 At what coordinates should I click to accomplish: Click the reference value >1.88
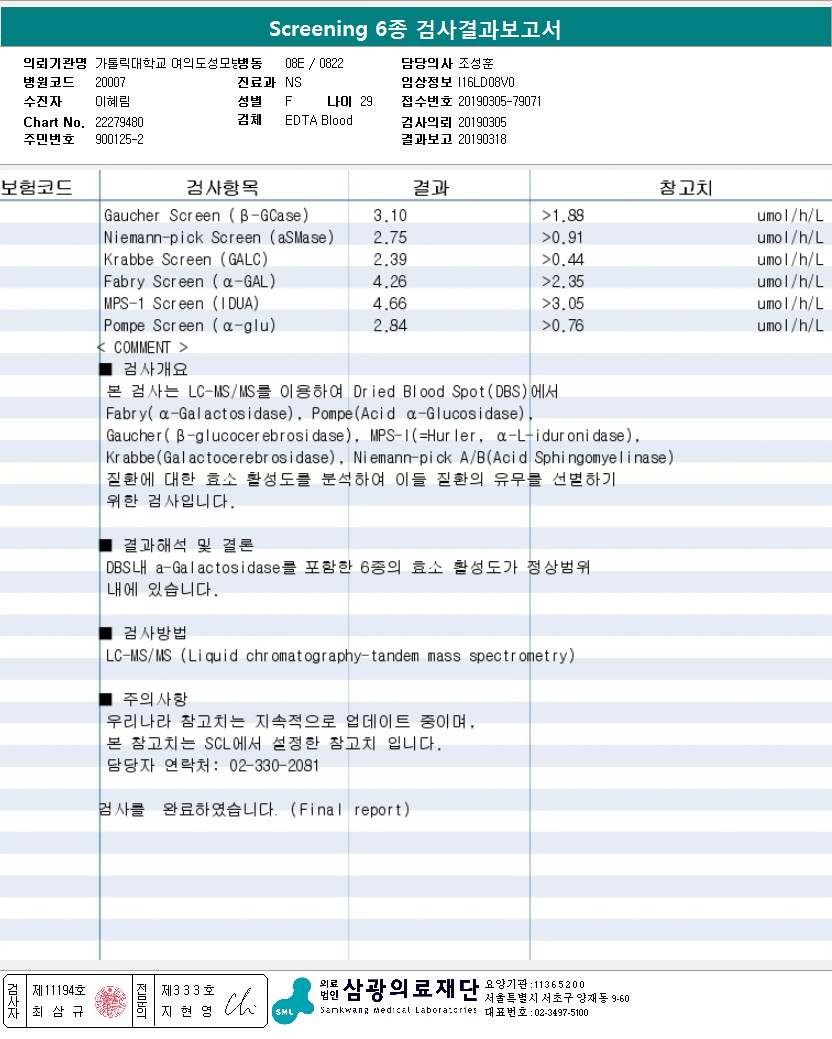pos(562,215)
